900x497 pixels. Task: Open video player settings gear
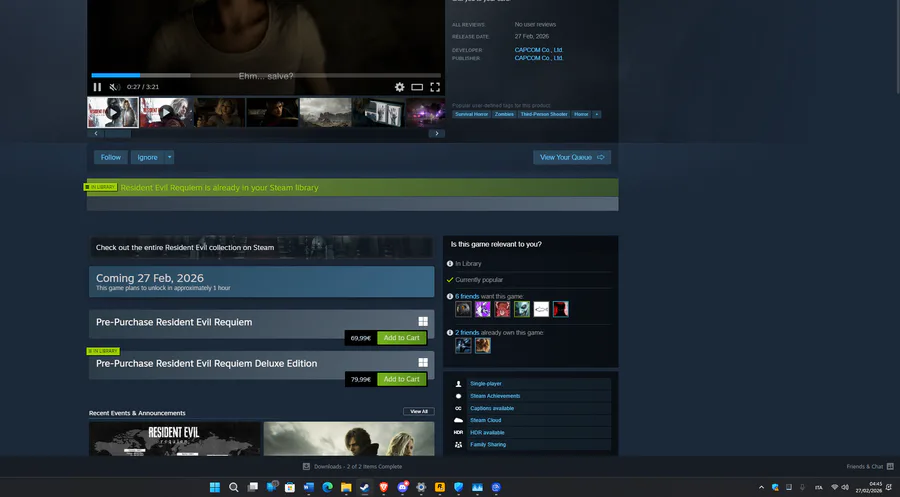tap(399, 87)
